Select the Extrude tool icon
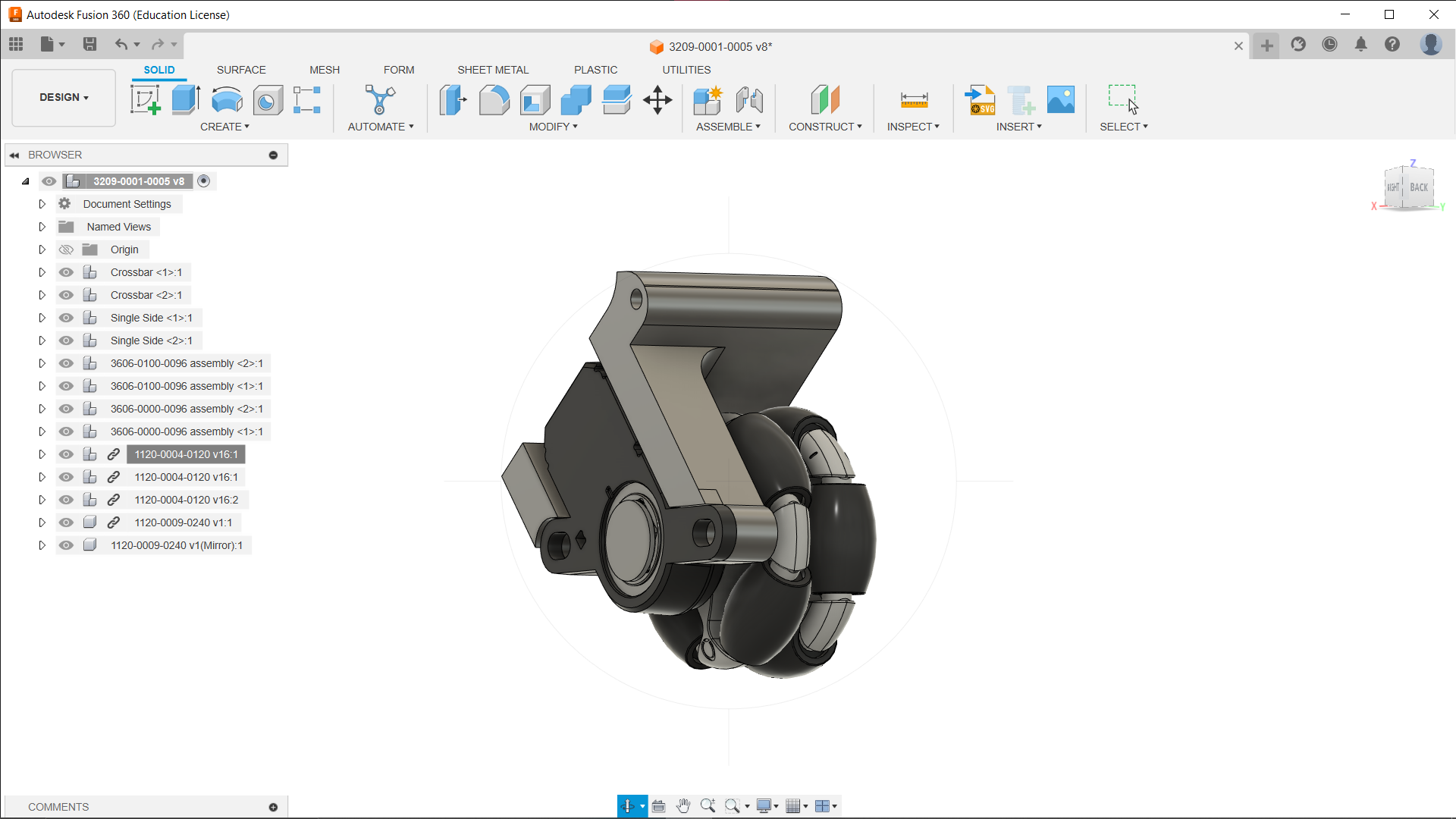The height and width of the screenshot is (819, 1456). (x=186, y=99)
